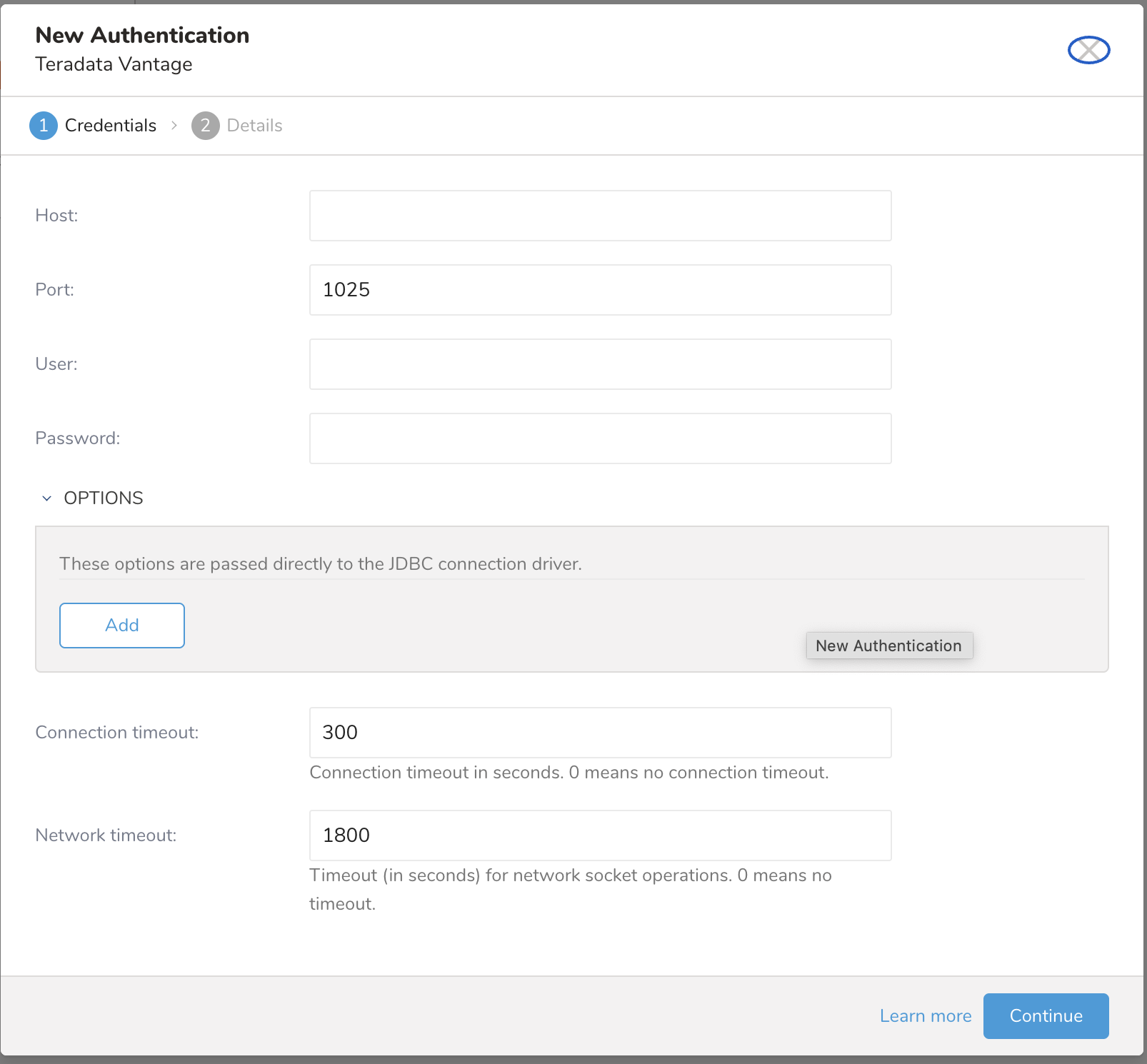Click the arrow between Credentials and Details
Image resolution: width=1147 pixels, height=1064 pixels.
point(174,126)
